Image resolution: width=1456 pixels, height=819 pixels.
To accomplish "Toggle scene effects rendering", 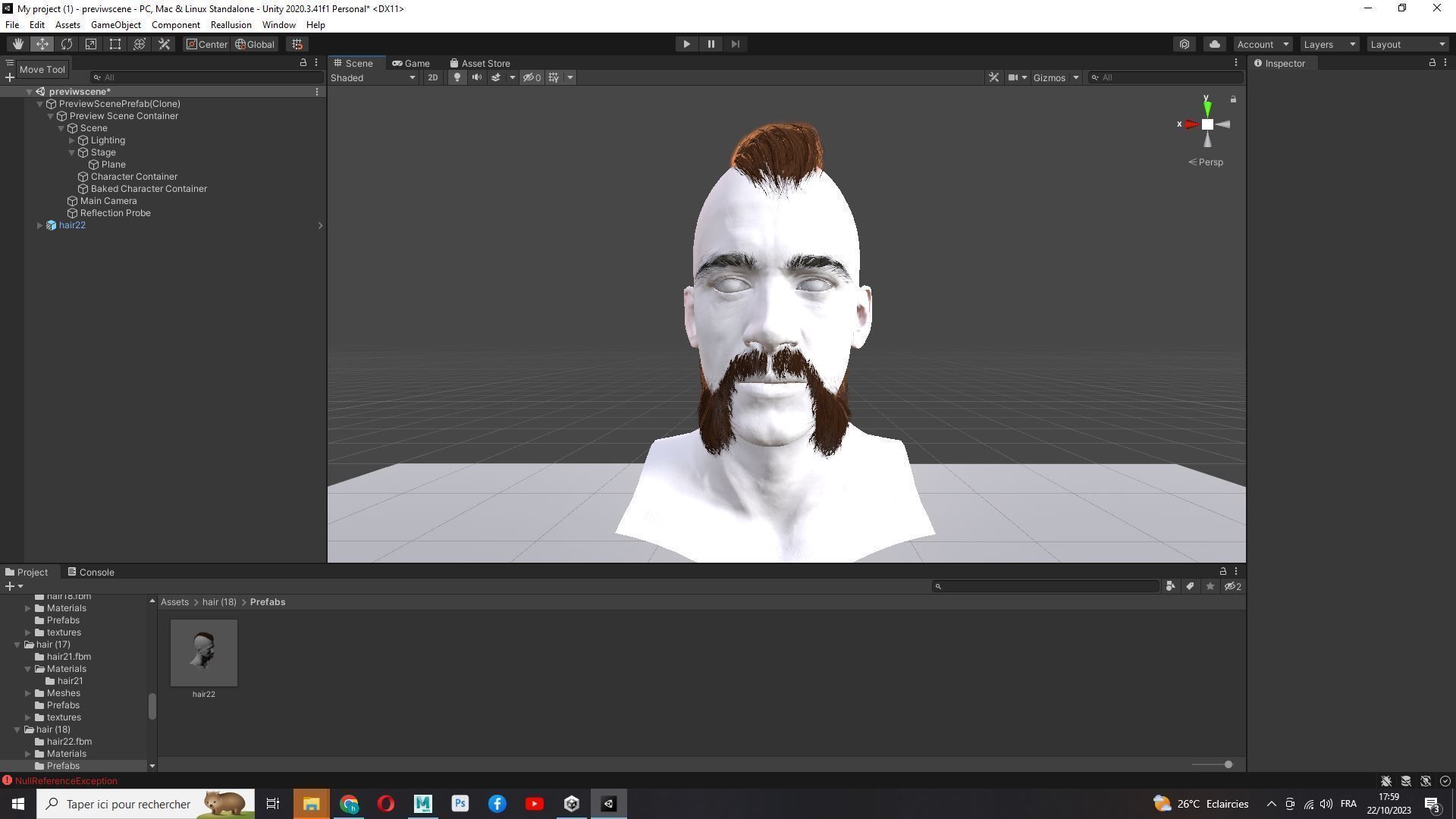I will coord(496,77).
